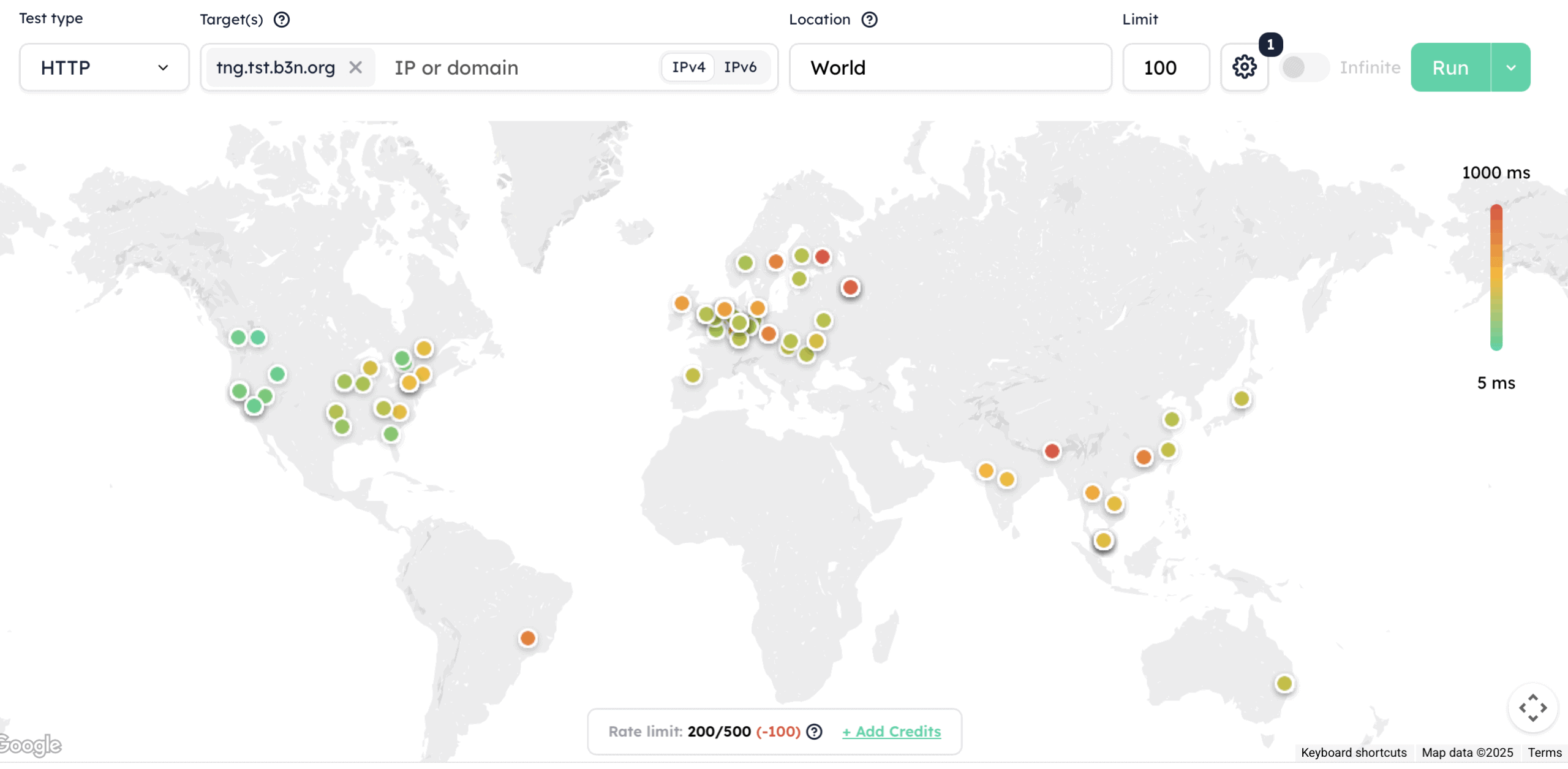
Task: Click the map pan control icon
Action: click(1532, 708)
